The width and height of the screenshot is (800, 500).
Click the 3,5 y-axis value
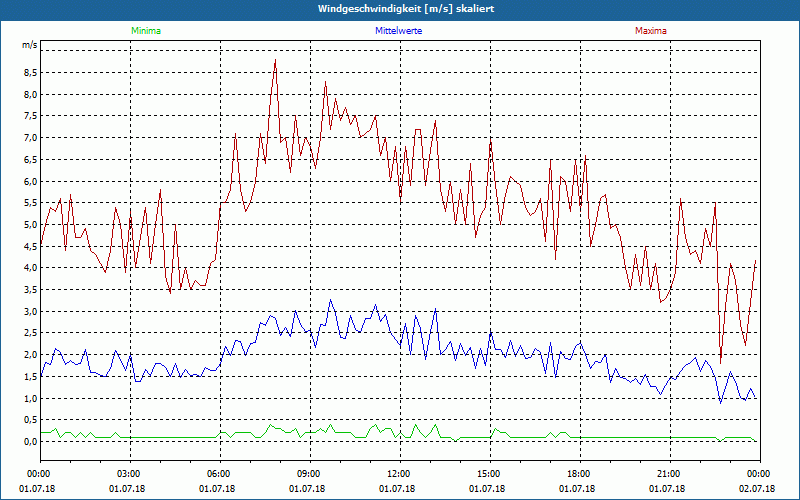(x=31, y=290)
